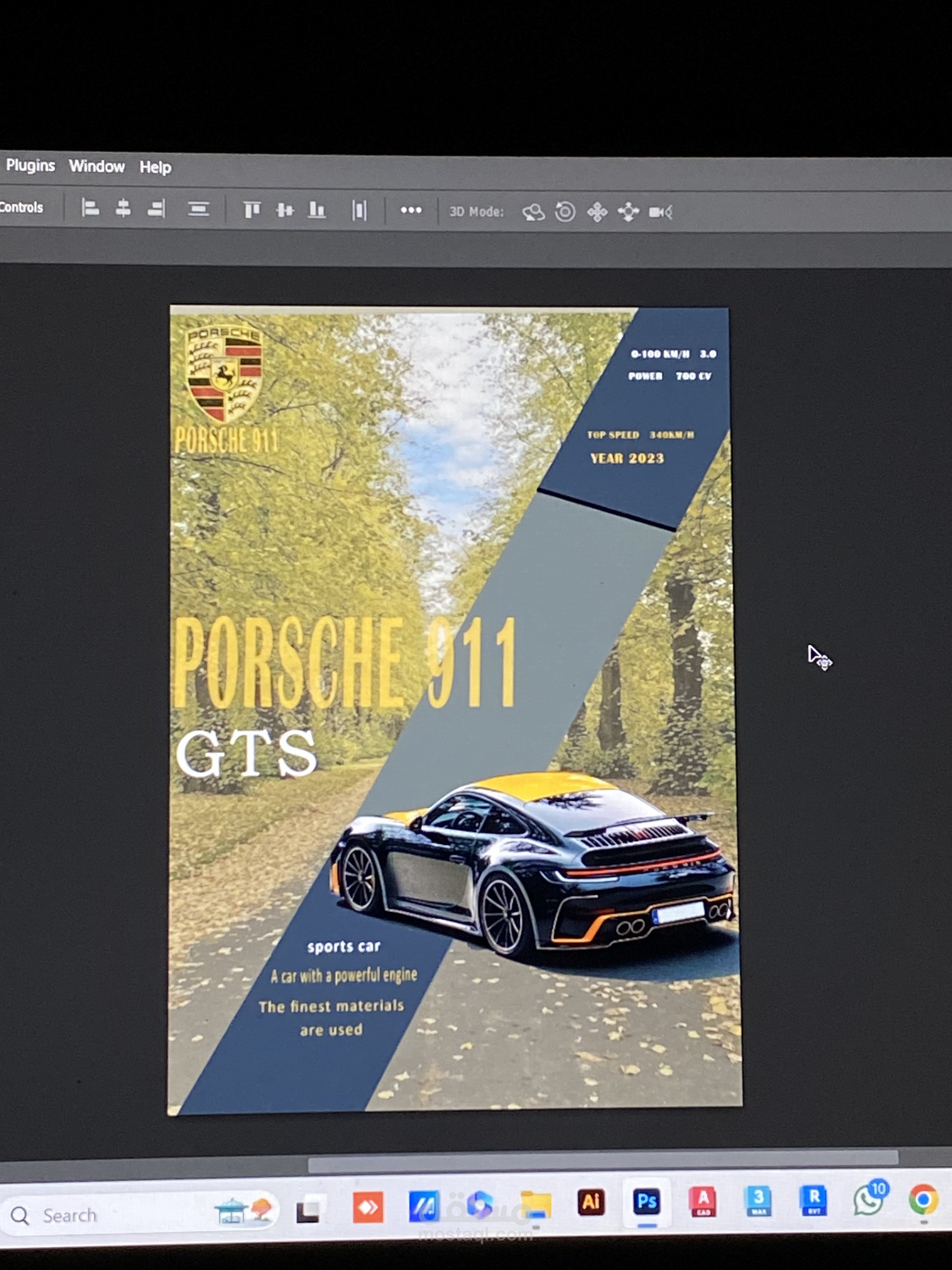The width and height of the screenshot is (952, 1270).
Task: Select the 3D orbit camera mode
Action: pyautogui.click(x=534, y=212)
